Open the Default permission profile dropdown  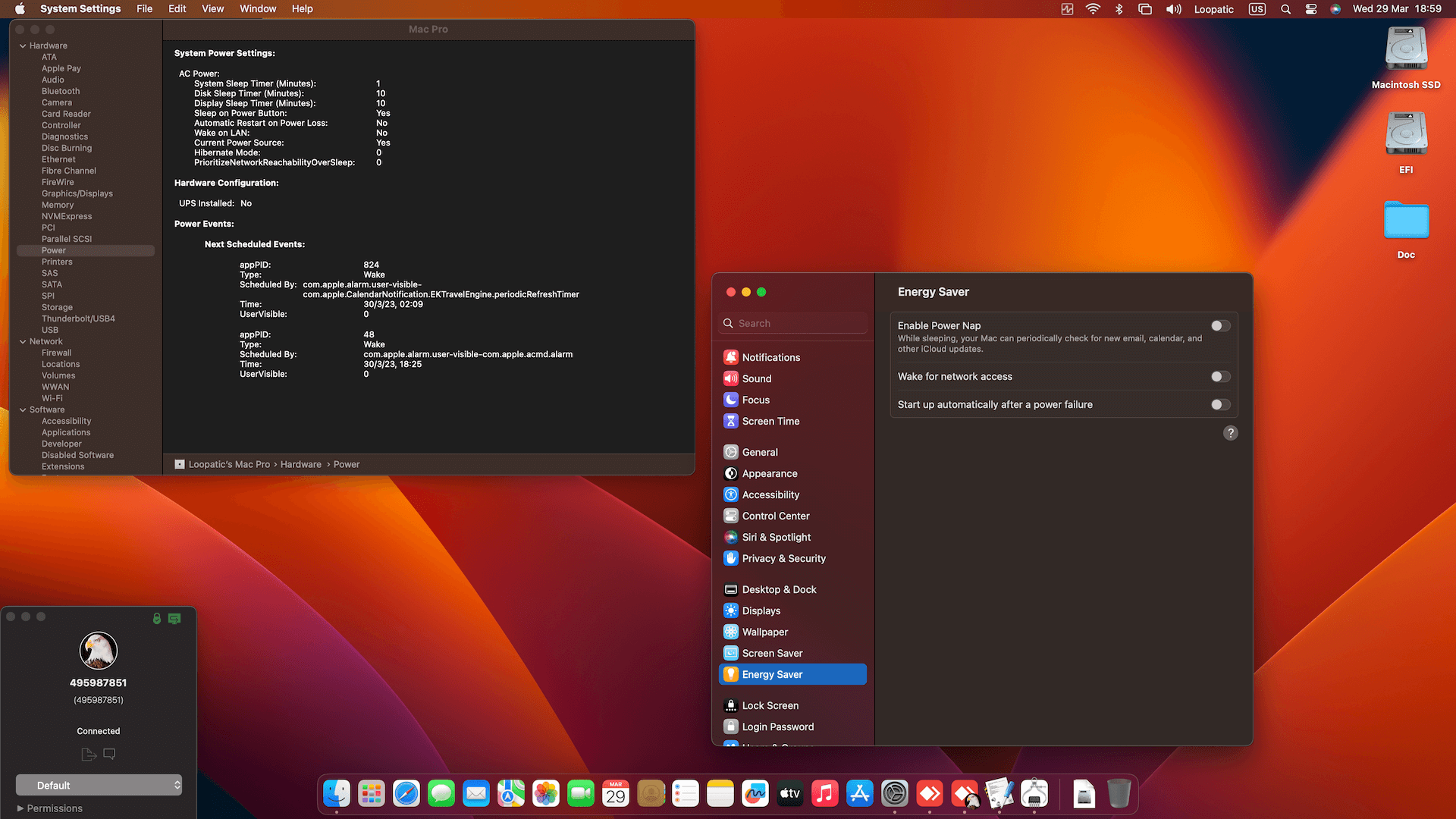pos(99,785)
